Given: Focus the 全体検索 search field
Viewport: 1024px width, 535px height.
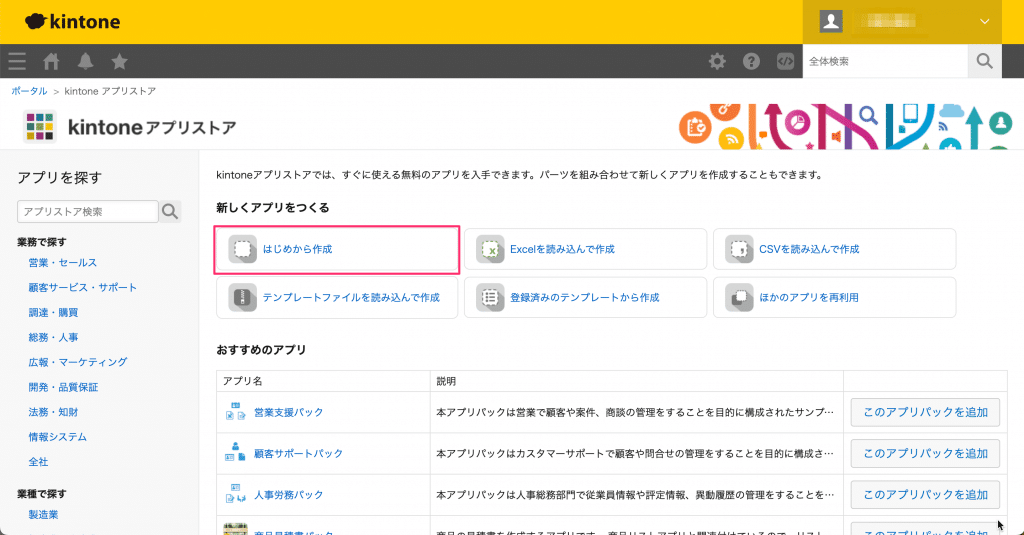Looking at the screenshot, I should click(x=885, y=61).
